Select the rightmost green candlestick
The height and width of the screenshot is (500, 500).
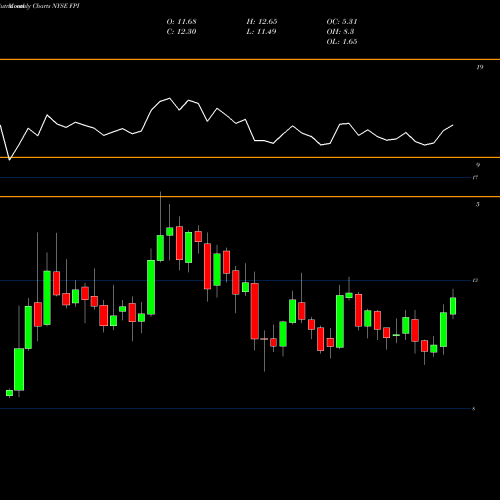[453, 306]
